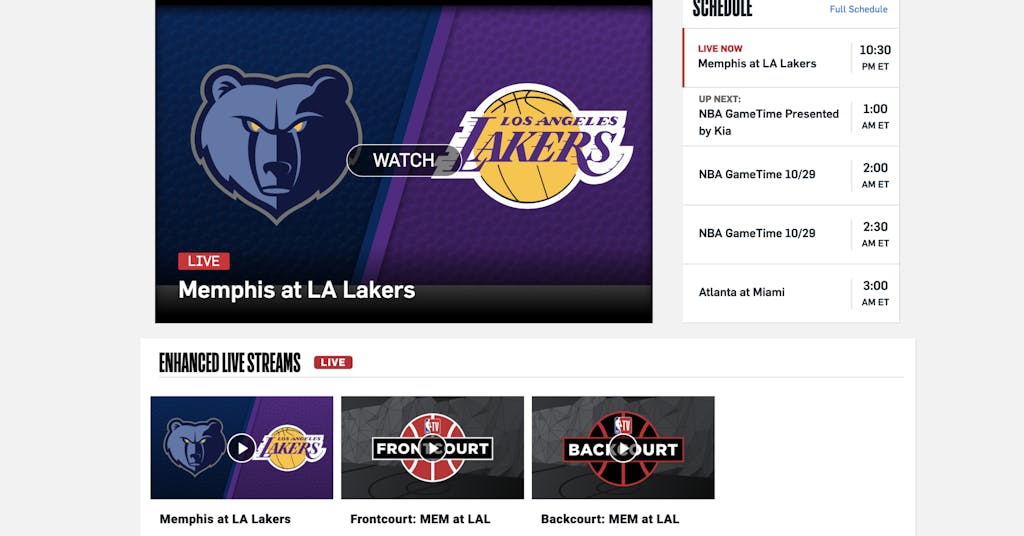1024x536 pixels.
Task: Click the Los Angeles Lakers logo
Action: [x=538, y=146]
